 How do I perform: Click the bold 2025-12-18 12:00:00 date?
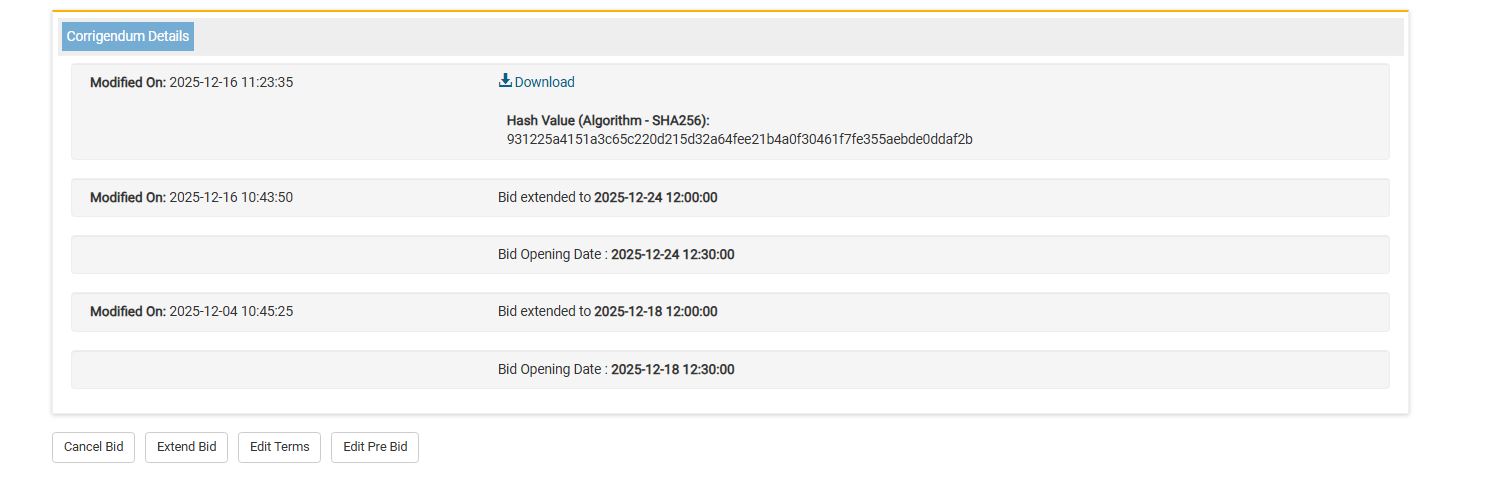click(x=656, y=311)
